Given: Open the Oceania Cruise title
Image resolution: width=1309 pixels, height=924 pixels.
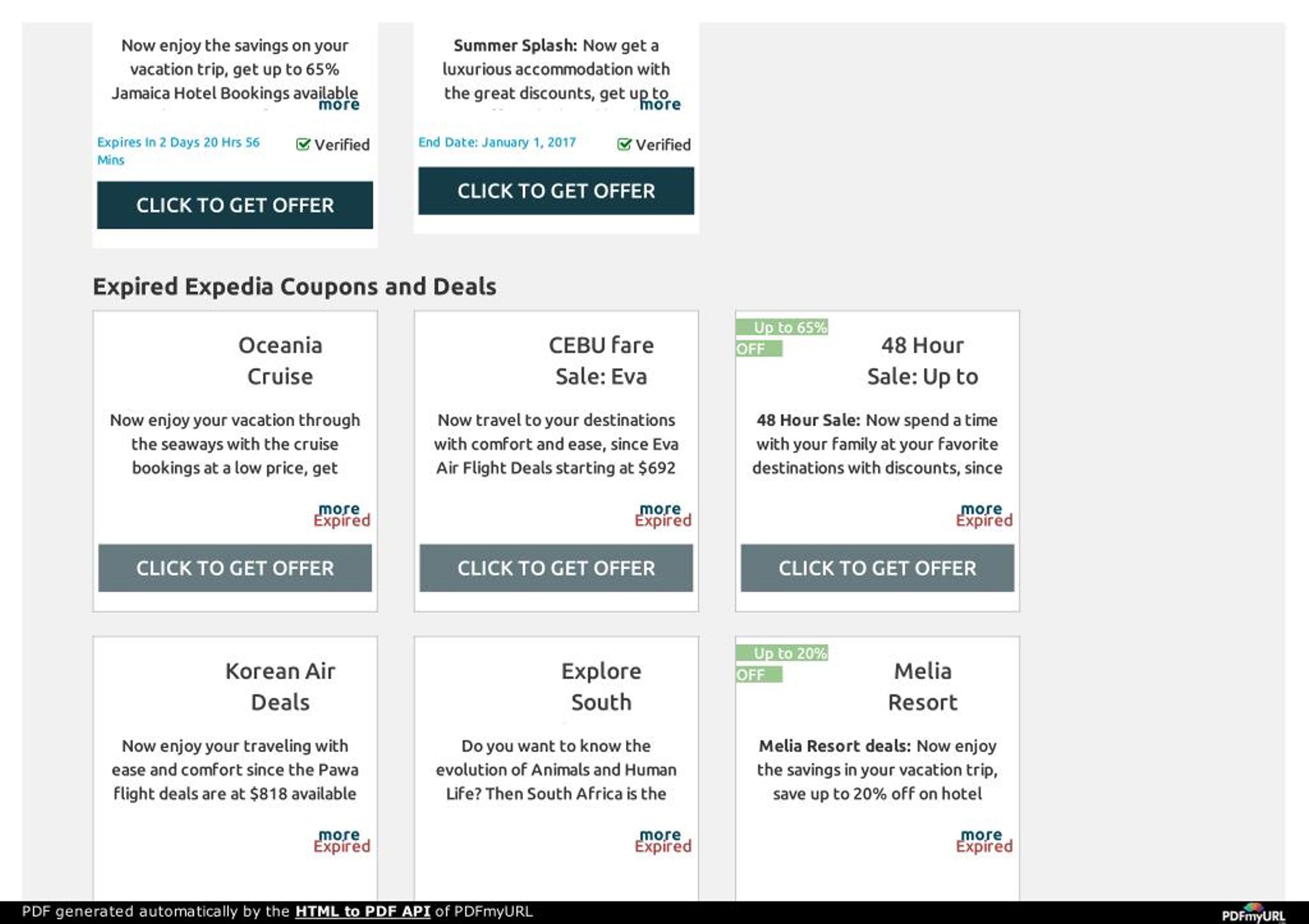Looking at the screenshot, I should 280,361.
